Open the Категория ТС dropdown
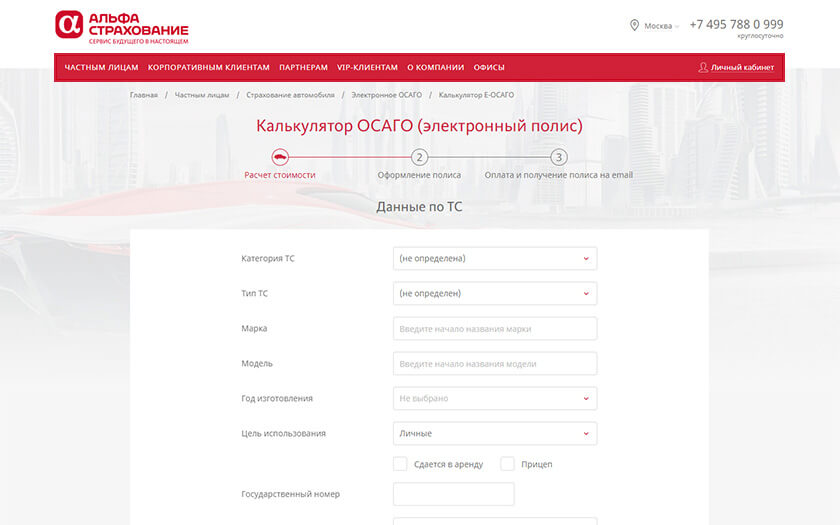The image size is (840, 525). 495,258
